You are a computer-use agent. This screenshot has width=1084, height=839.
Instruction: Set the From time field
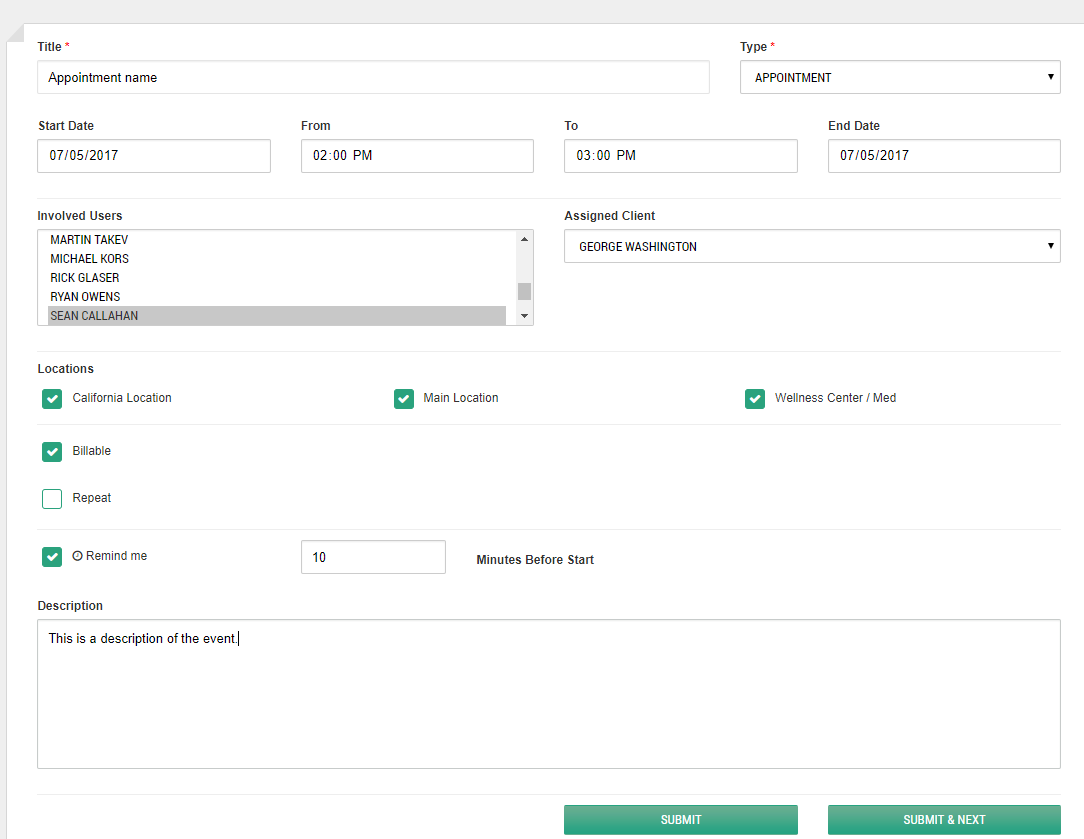[418, 155]
